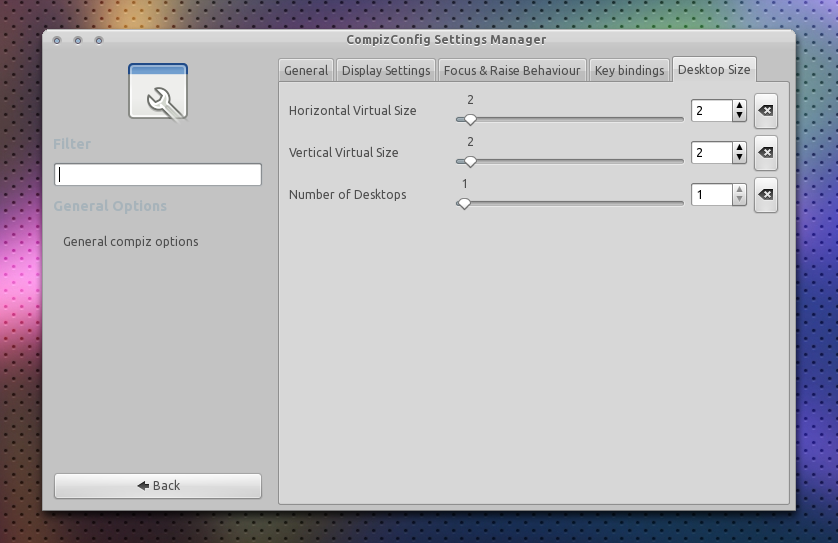
Task: Click the Filter text field
Action: 158,175
